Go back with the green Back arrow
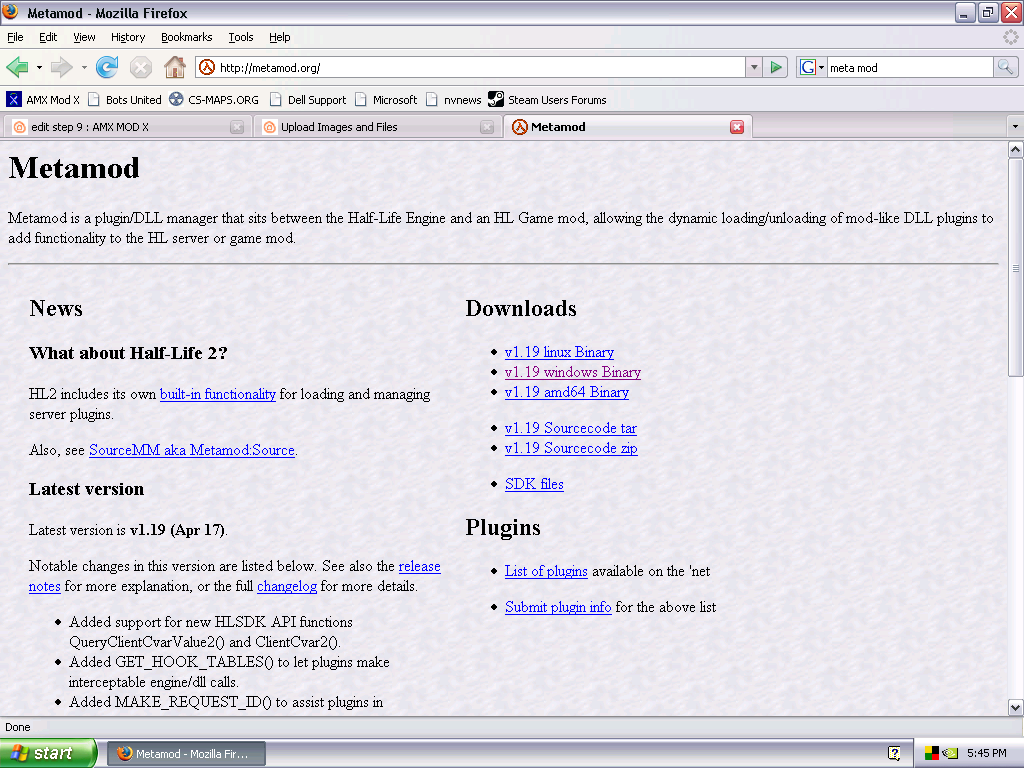The height and width of the screenshot is (768, 1024). point(17,67)
